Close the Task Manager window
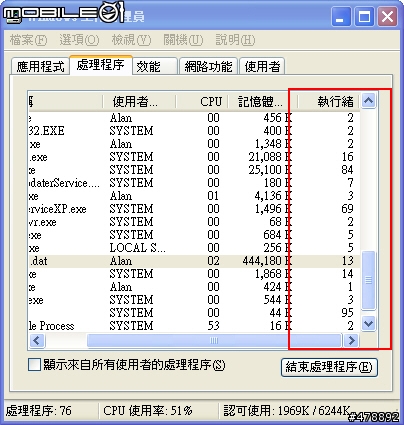 [387, 17]
